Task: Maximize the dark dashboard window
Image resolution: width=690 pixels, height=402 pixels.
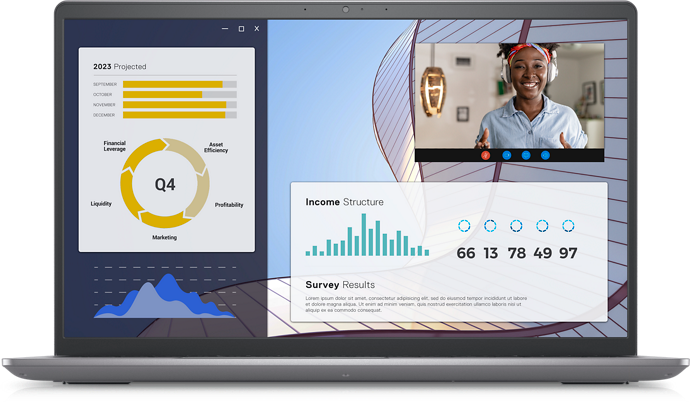Action: tap(241, 29)
